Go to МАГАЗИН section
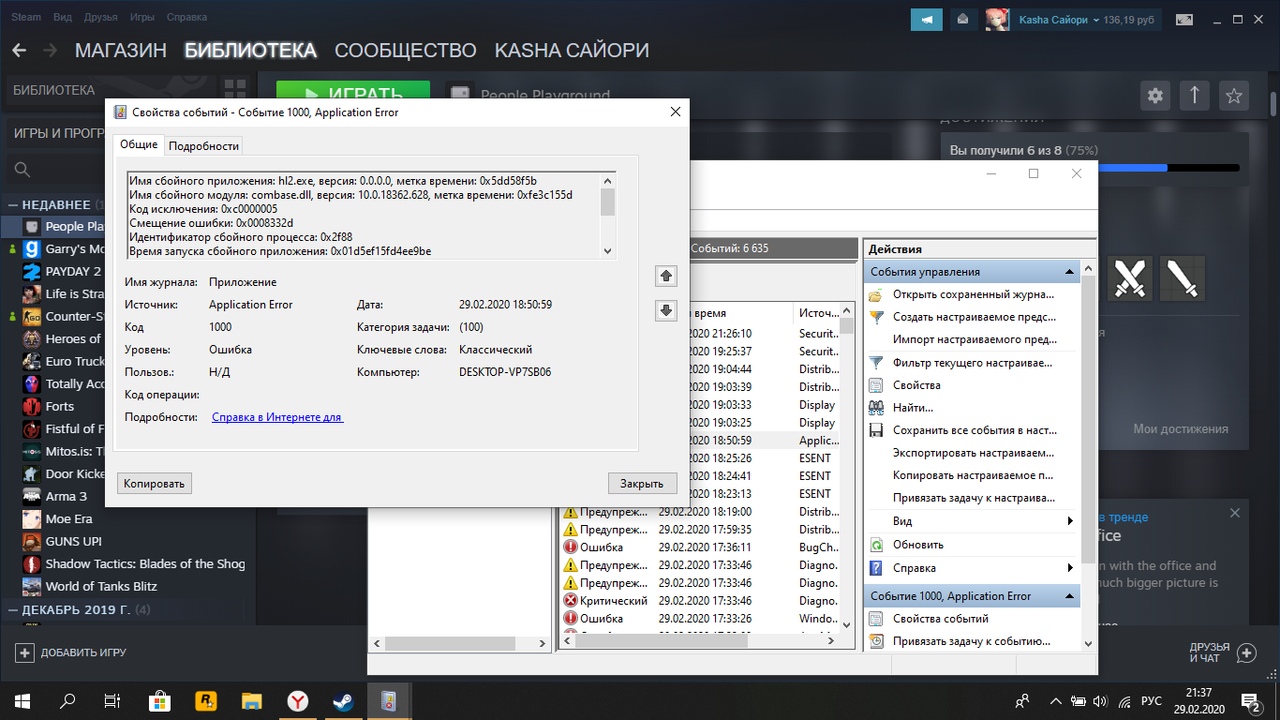1280x720 pixels. [x=120, y=50]
